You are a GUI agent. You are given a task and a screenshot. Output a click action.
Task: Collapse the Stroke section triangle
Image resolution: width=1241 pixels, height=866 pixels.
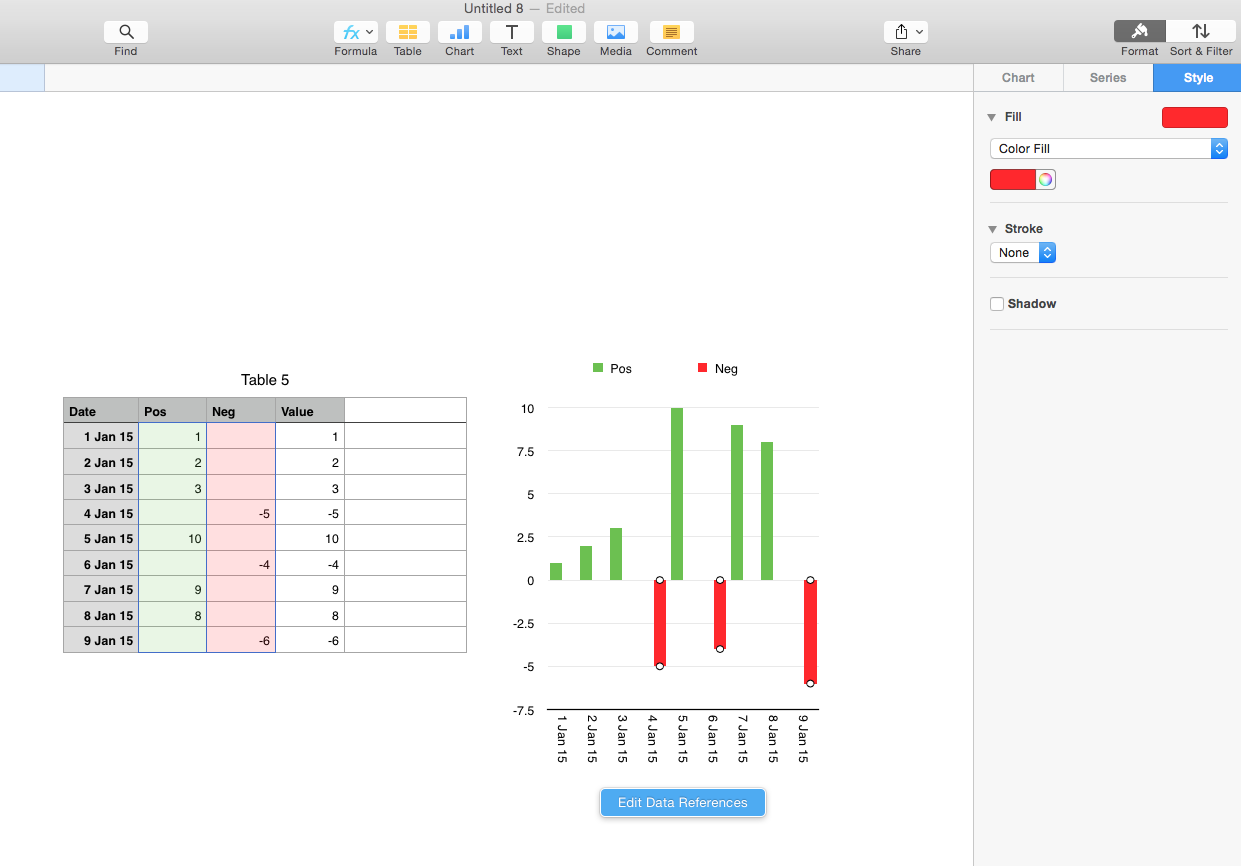point(992,230)
